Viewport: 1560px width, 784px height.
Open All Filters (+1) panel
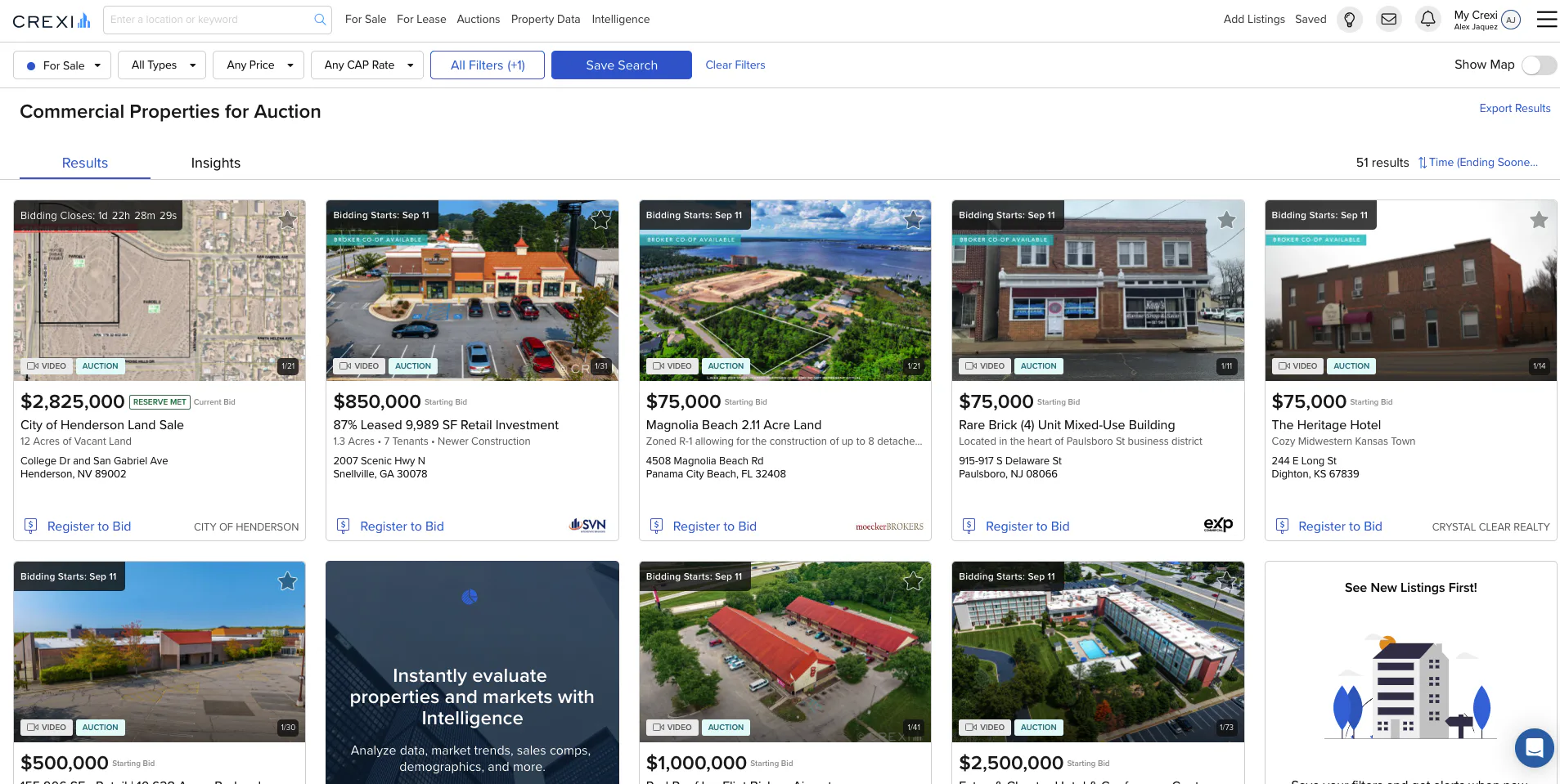point(488,65)
